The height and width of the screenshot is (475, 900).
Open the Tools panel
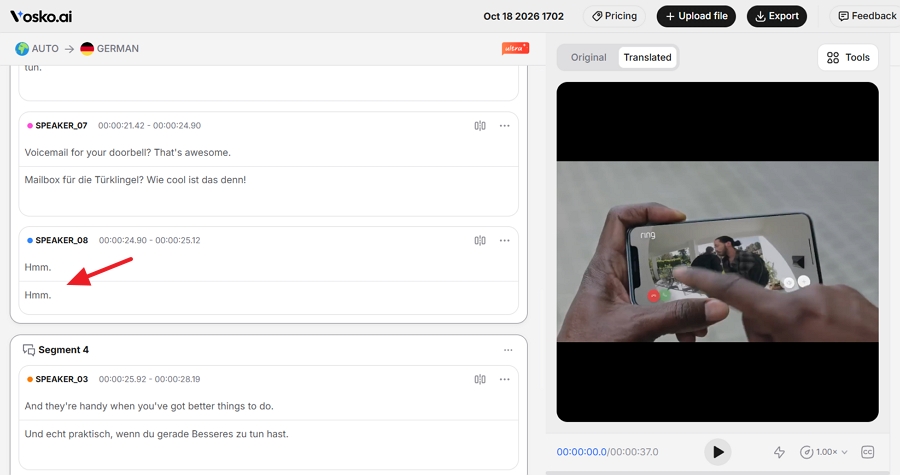click(848, 57)
